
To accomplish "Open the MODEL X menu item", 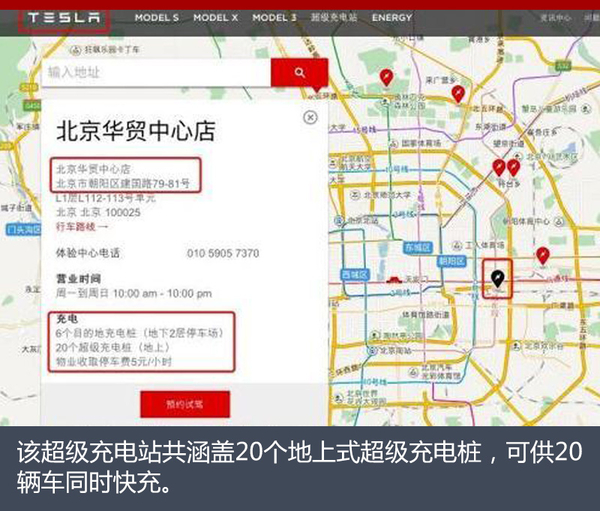I will coord(215,18).
